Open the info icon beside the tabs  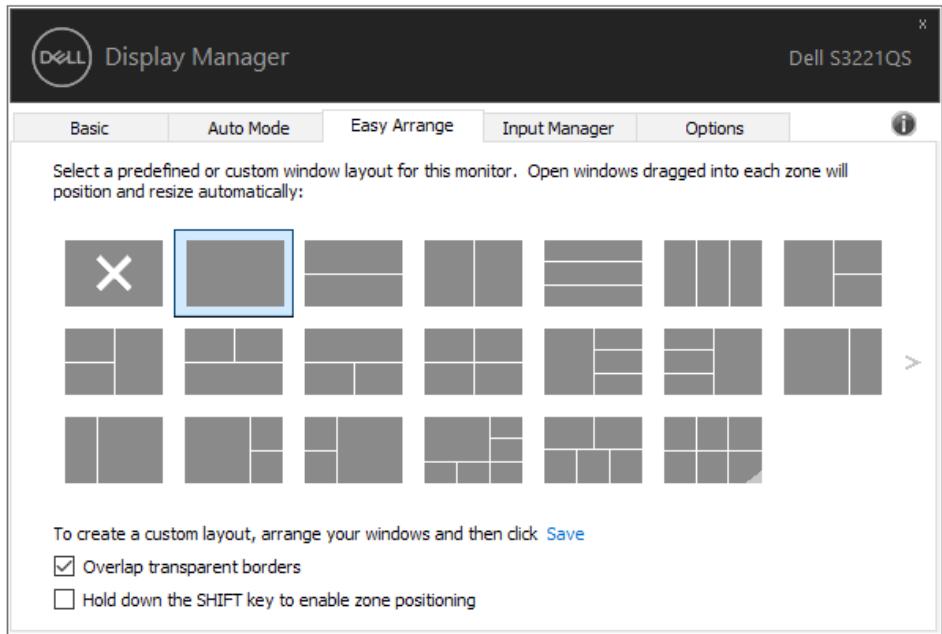(x=903, y=124)
